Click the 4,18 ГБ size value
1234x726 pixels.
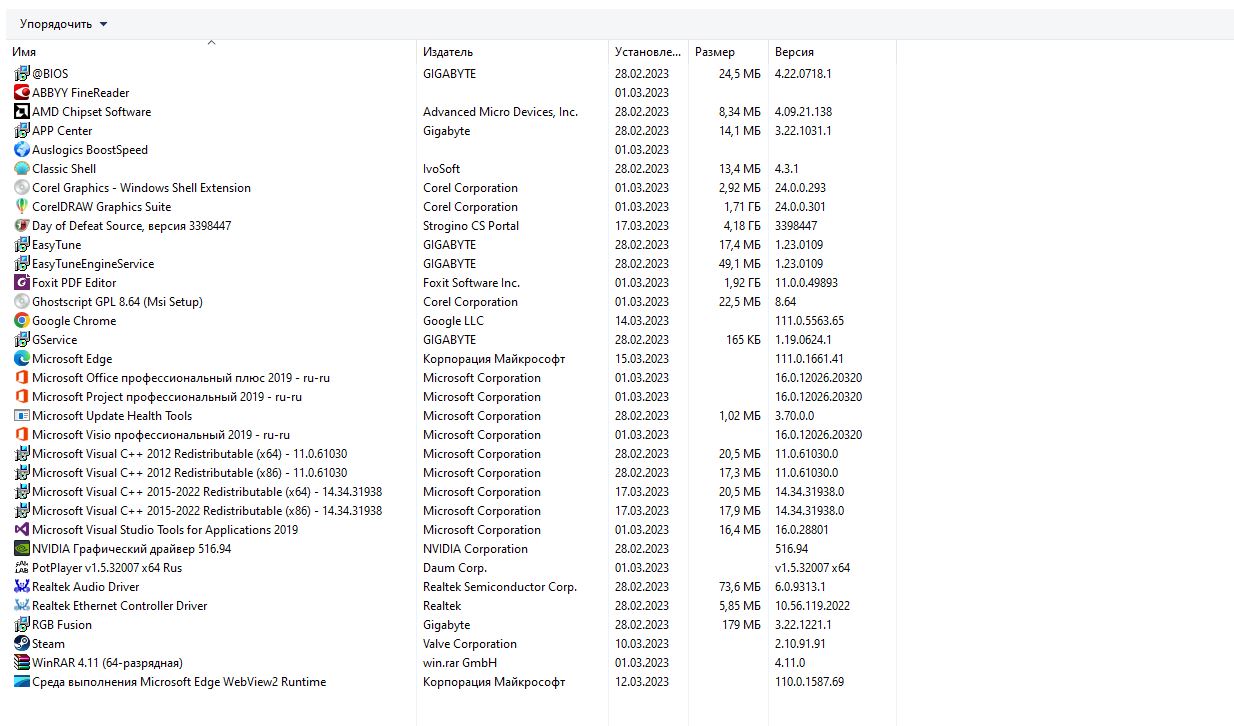coord(740,226)
